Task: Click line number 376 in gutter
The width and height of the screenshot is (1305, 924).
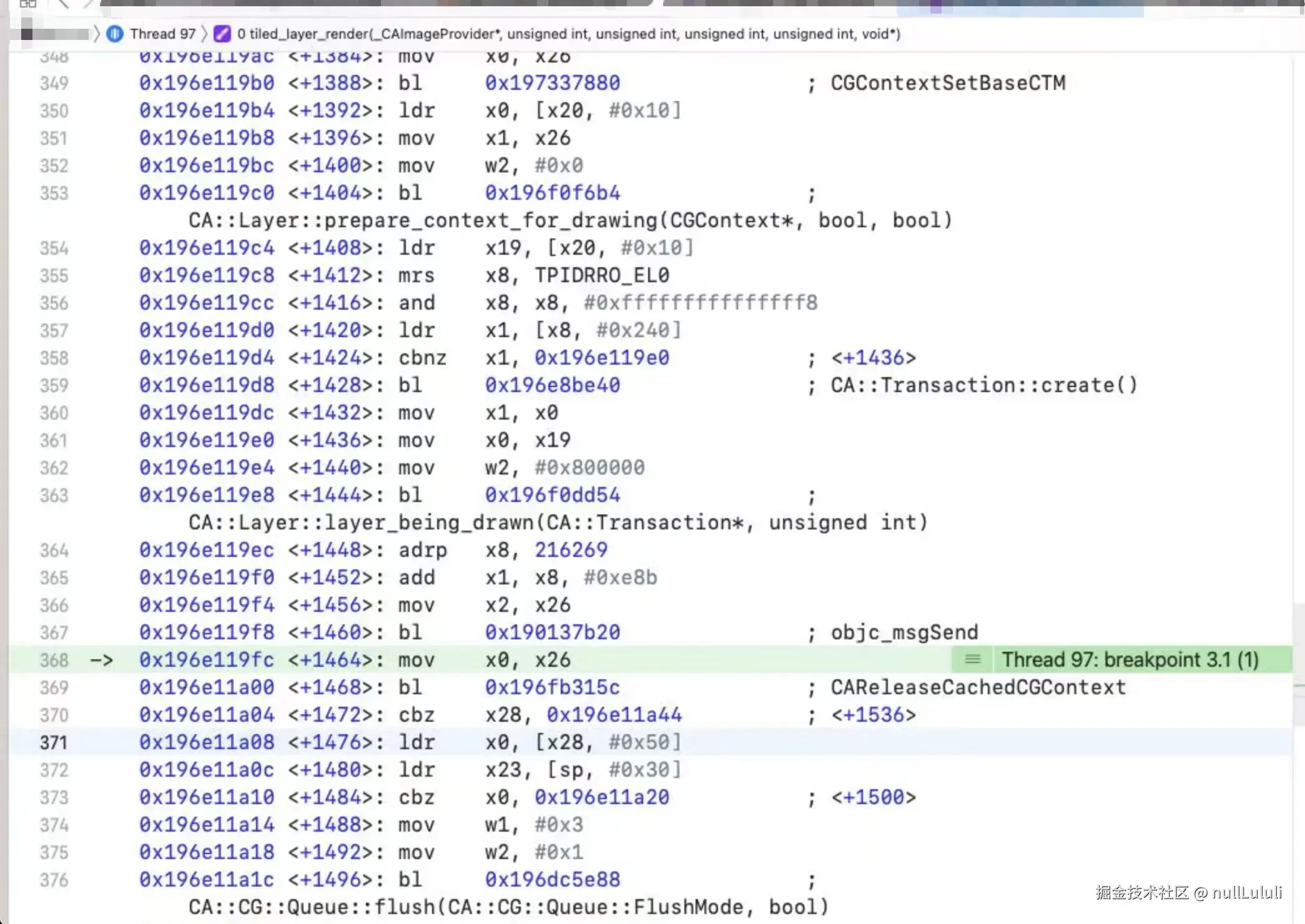Action: pos(54,880)
